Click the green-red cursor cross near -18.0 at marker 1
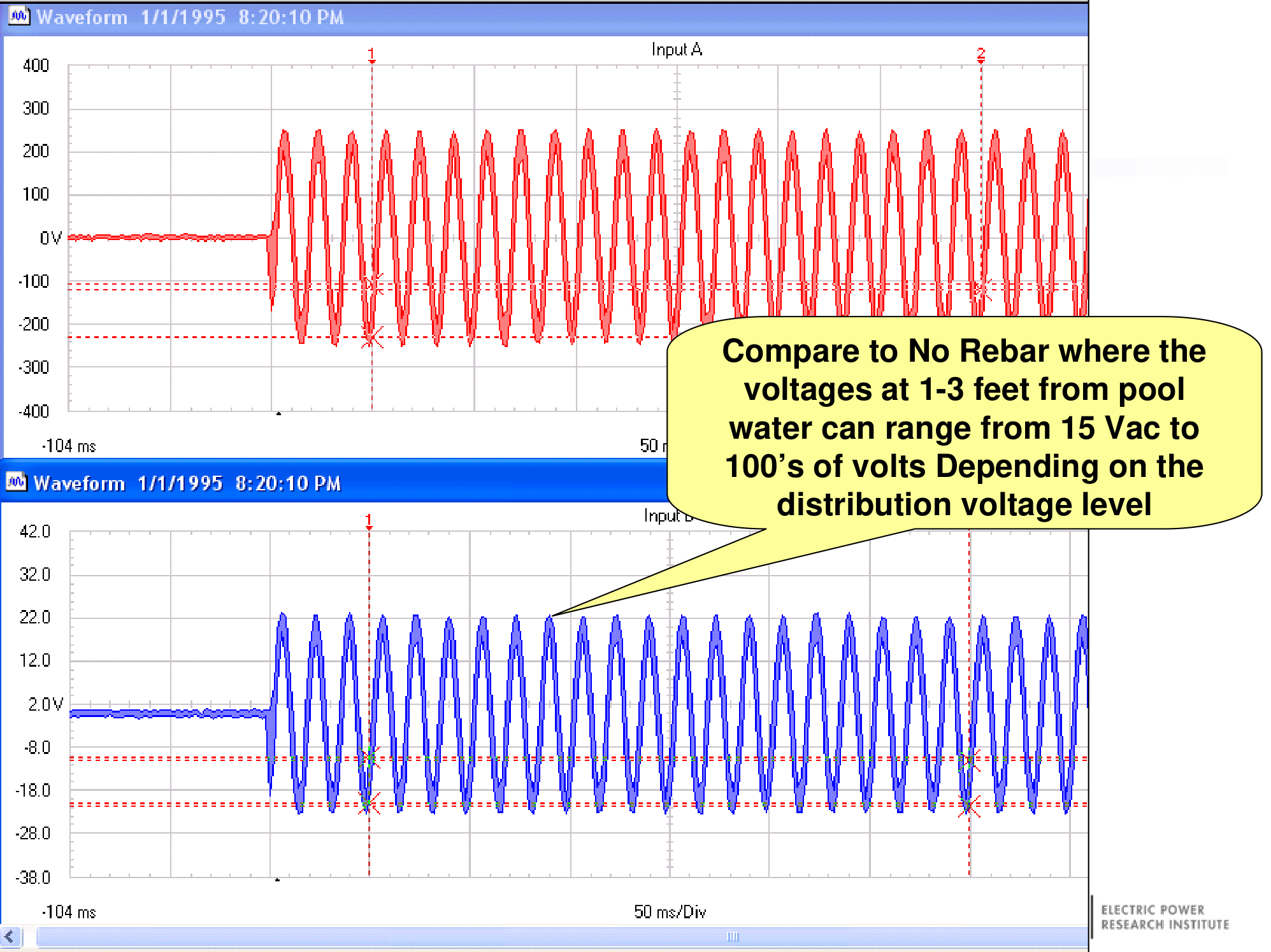Viewport: 1271px width, 952px height. (368, 804)
